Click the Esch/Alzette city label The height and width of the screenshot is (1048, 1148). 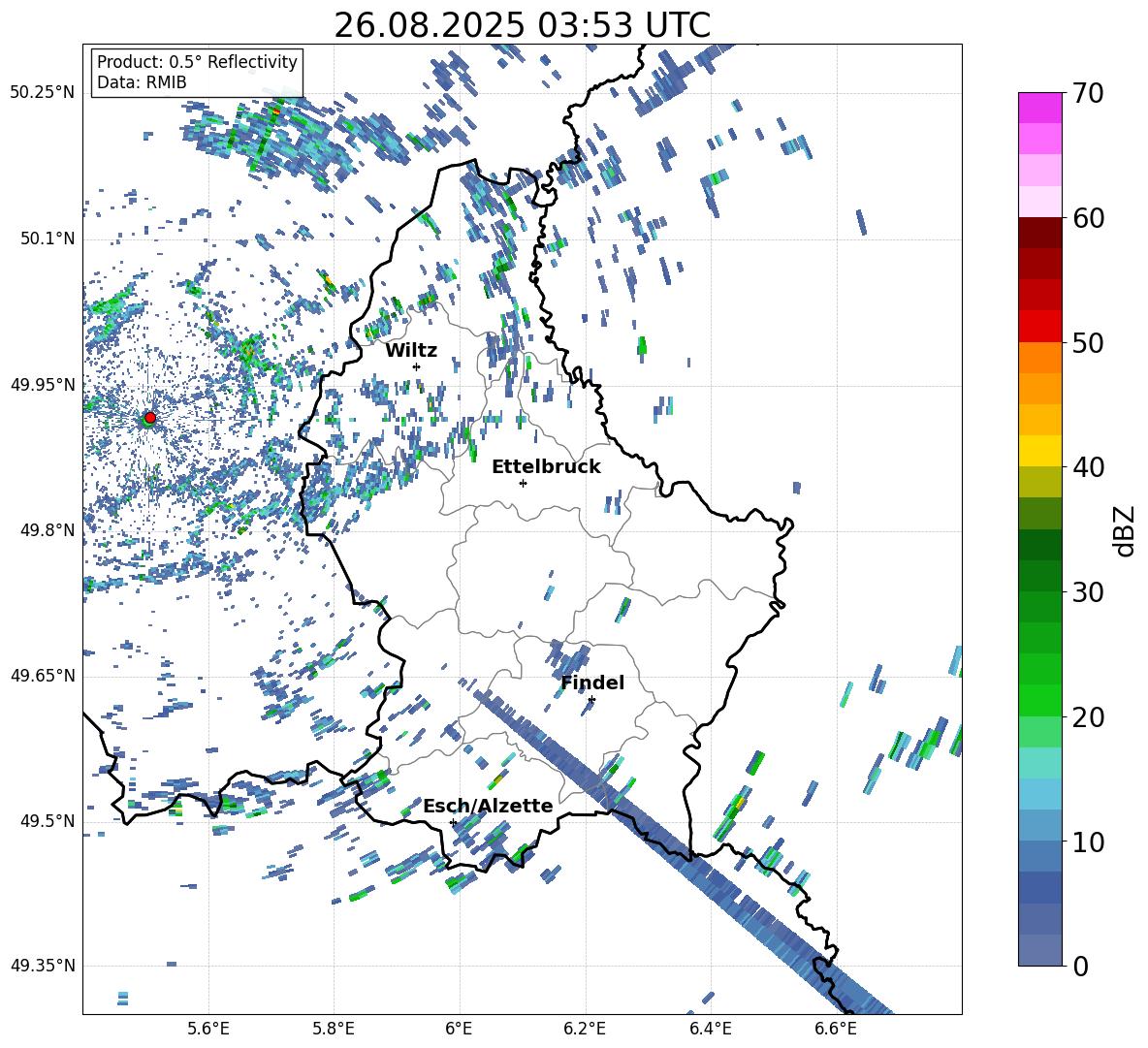488,806
